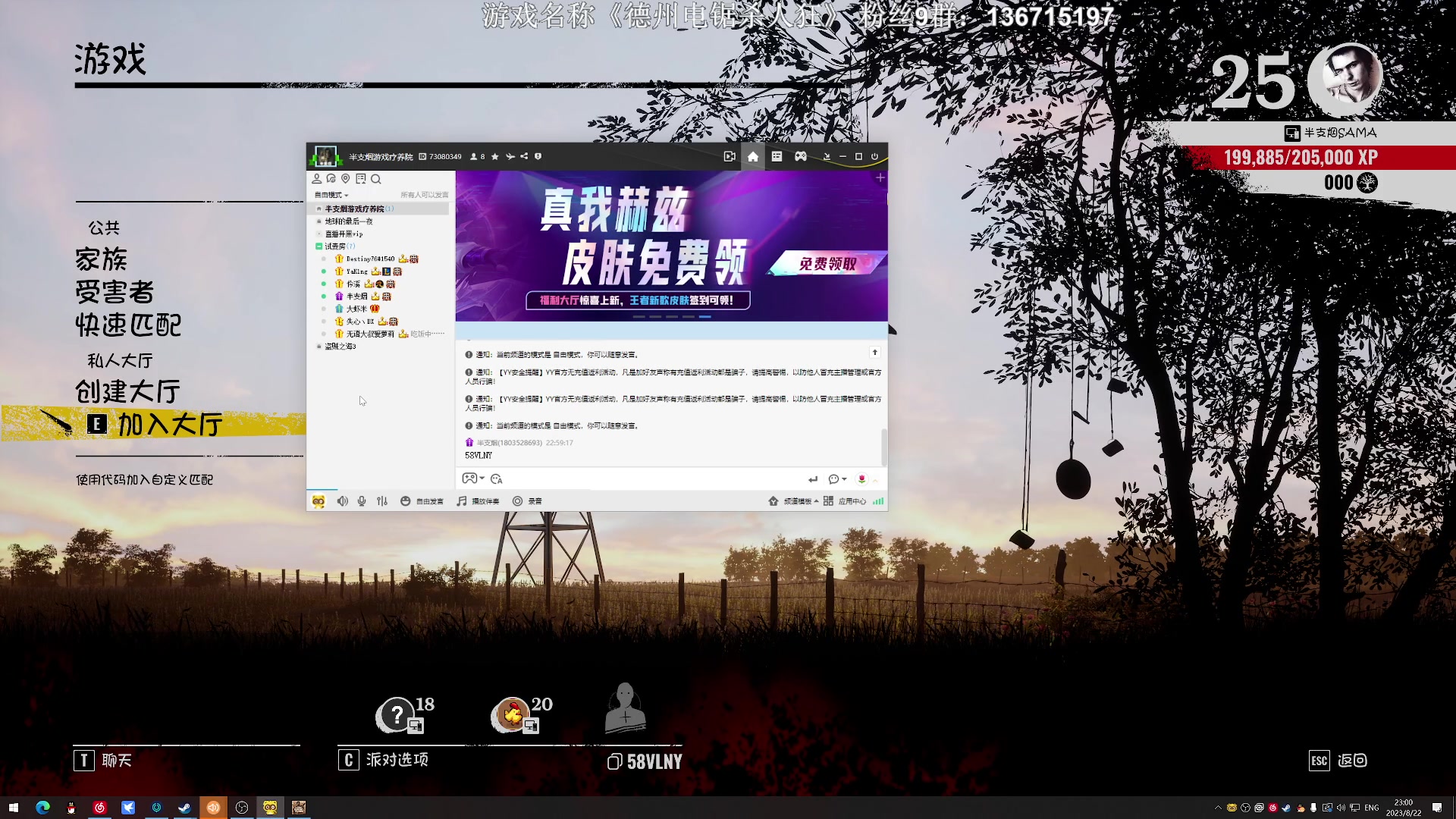
Task: Send a rose with the flower gift icon
Action: tap(862, 479)
